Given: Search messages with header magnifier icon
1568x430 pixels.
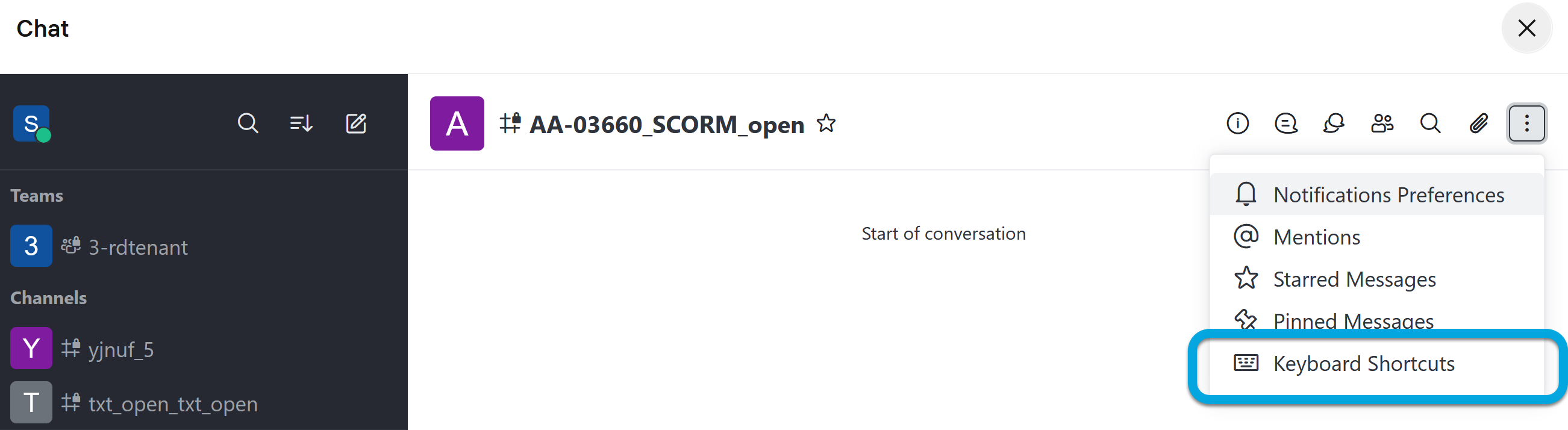Looking at the screenshot, I should tap(1430, 123).
